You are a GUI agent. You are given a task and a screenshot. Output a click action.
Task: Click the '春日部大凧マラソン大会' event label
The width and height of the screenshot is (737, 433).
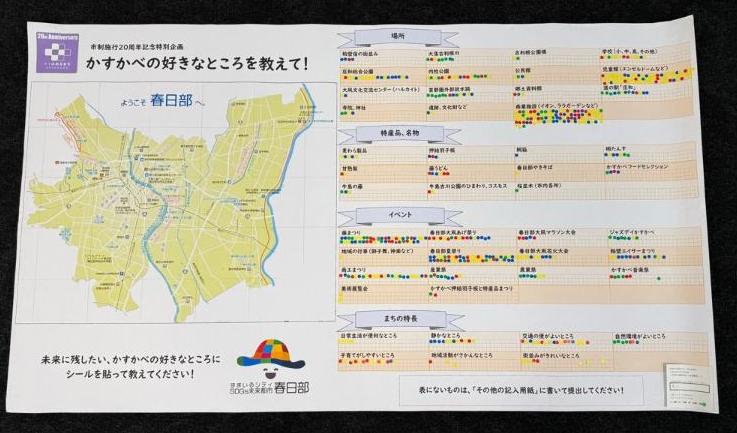click(x=547, y=232)
